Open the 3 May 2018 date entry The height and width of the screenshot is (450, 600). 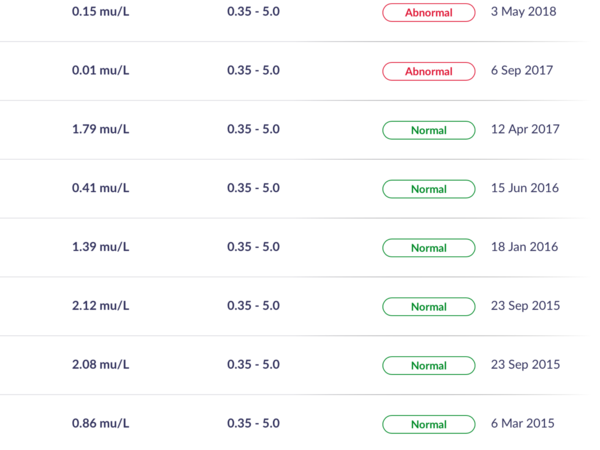523,11
